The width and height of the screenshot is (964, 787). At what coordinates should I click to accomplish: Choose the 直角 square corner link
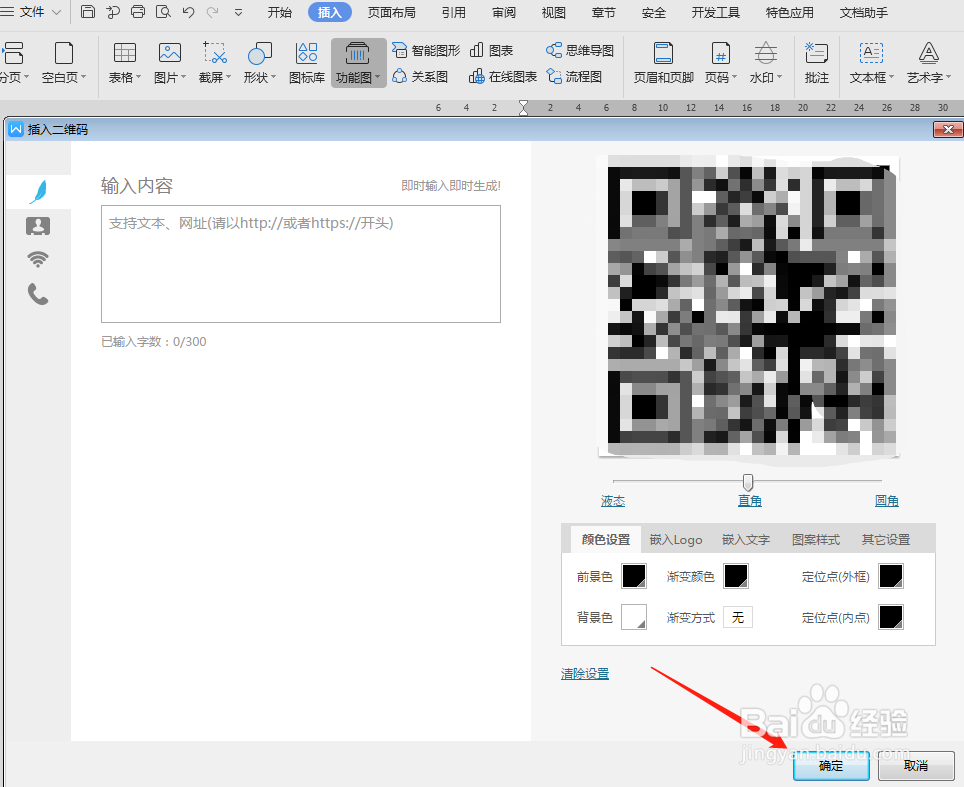click(x=749, y=501)
